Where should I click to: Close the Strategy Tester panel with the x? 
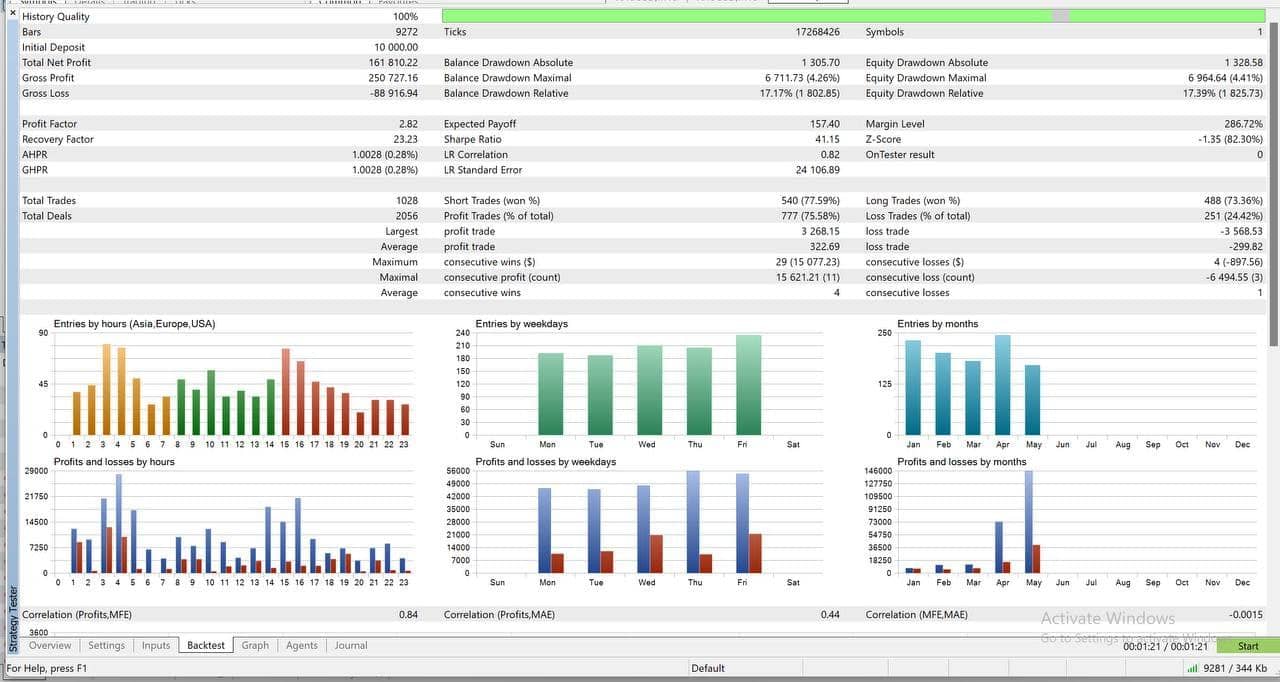pos(12,14)
